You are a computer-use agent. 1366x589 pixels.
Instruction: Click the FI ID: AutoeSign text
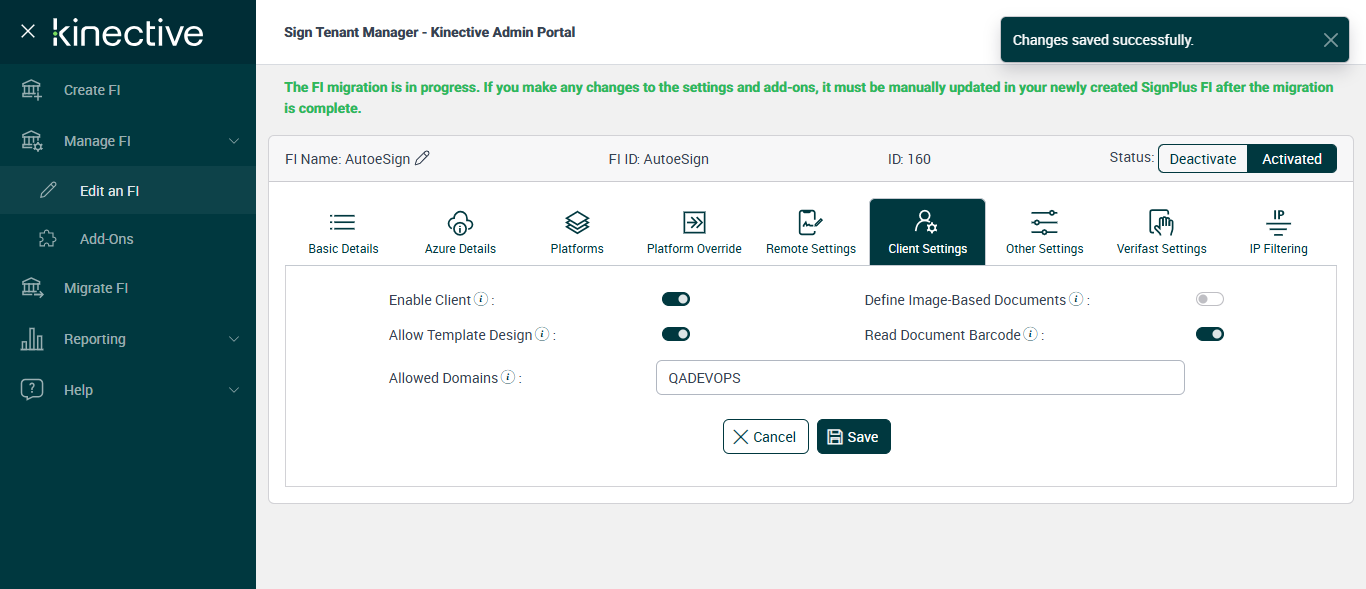(658, 159)
